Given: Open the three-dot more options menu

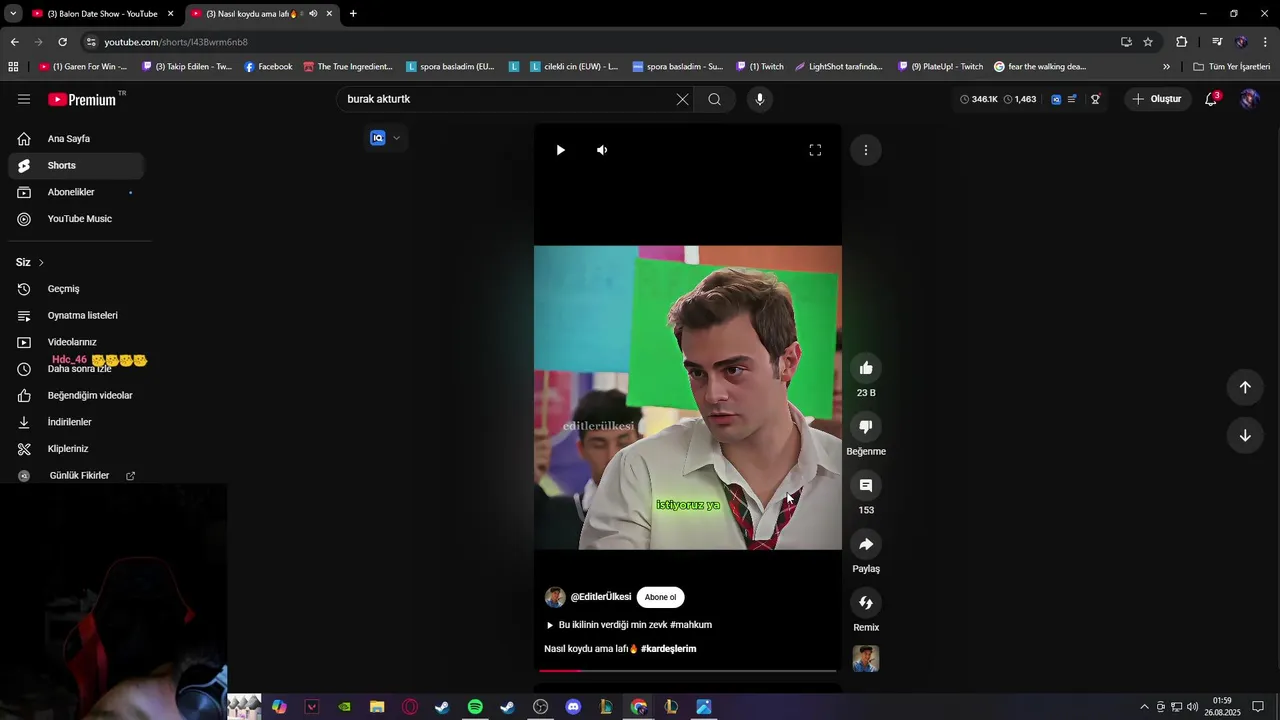Looking at the screenshot, I should pyautogui.click(x=866, y=150).
